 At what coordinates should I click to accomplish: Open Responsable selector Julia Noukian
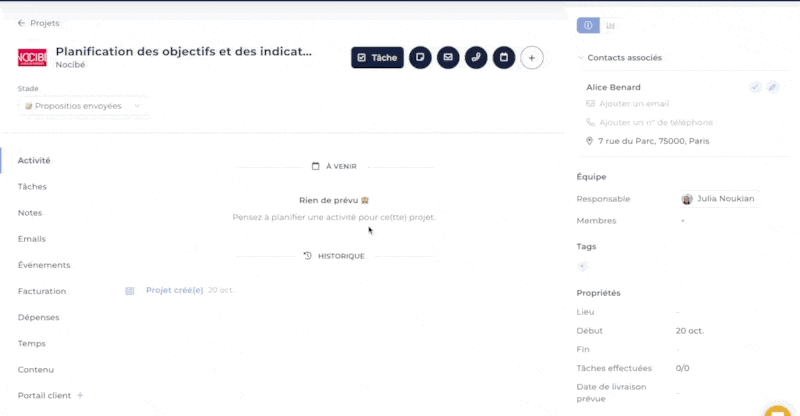click(718, 199)
